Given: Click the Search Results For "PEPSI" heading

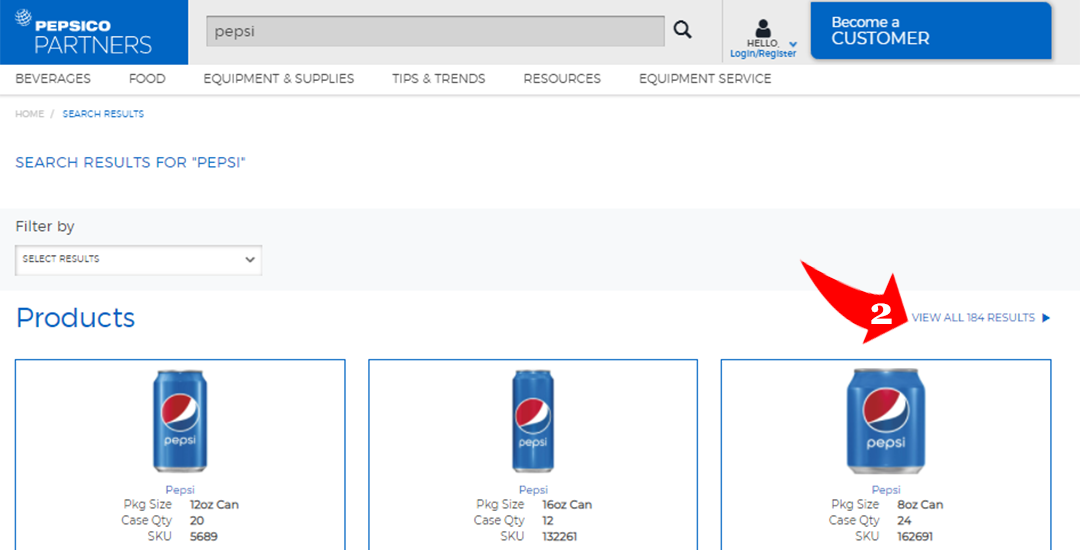Looking at the screenshot, I should 130,162.
